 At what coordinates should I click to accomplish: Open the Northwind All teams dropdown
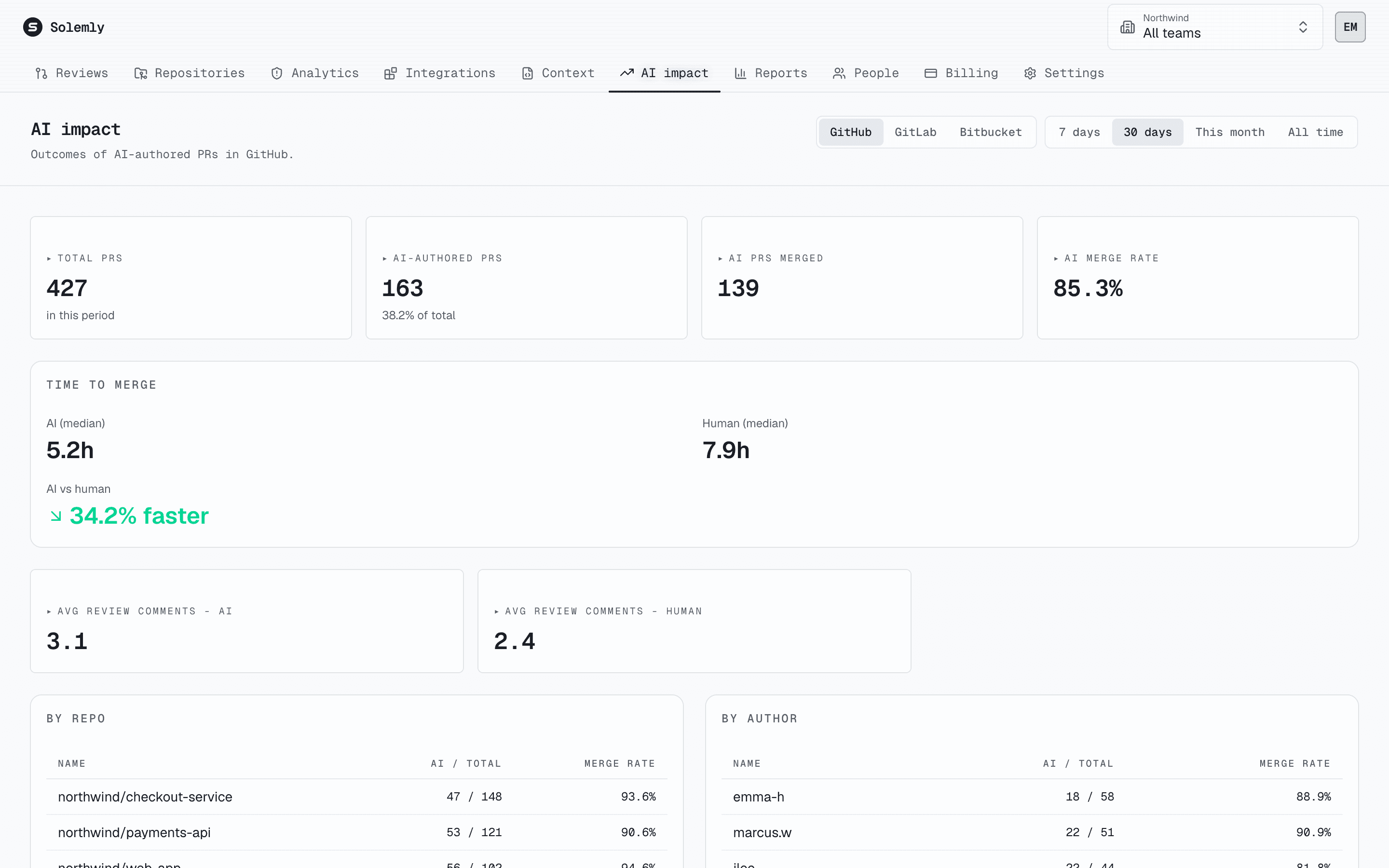tap(1215, 27)
